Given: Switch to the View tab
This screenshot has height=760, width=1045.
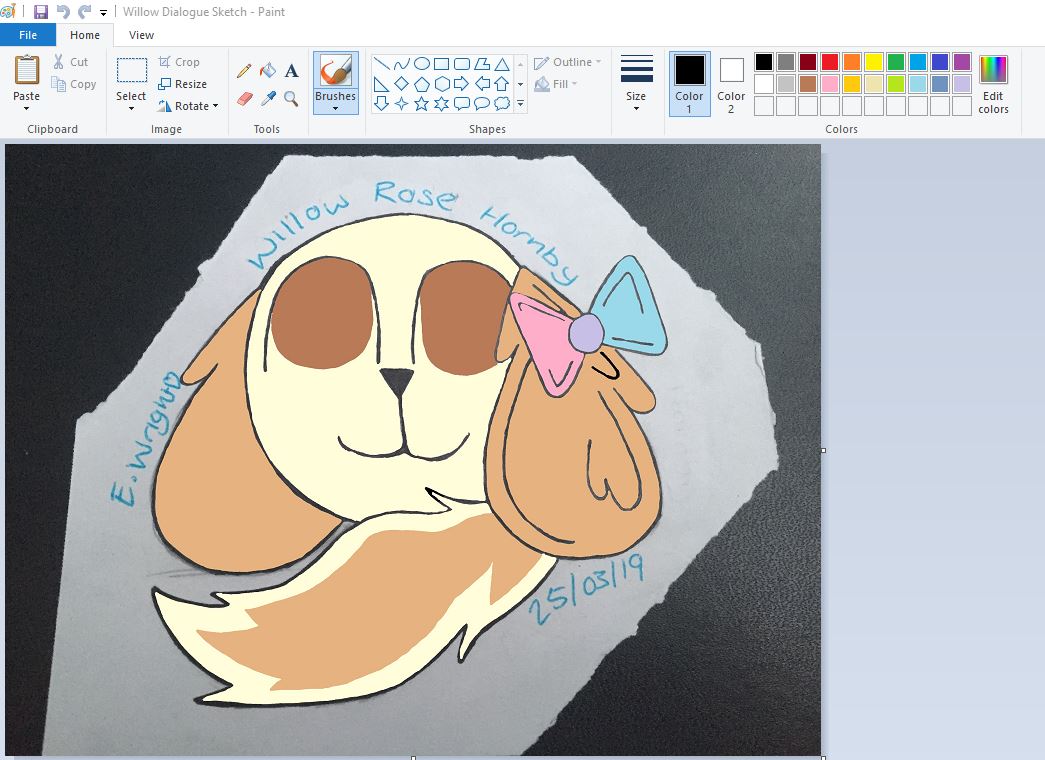Looking at the screenshot, I should click(x=142, y=35).
